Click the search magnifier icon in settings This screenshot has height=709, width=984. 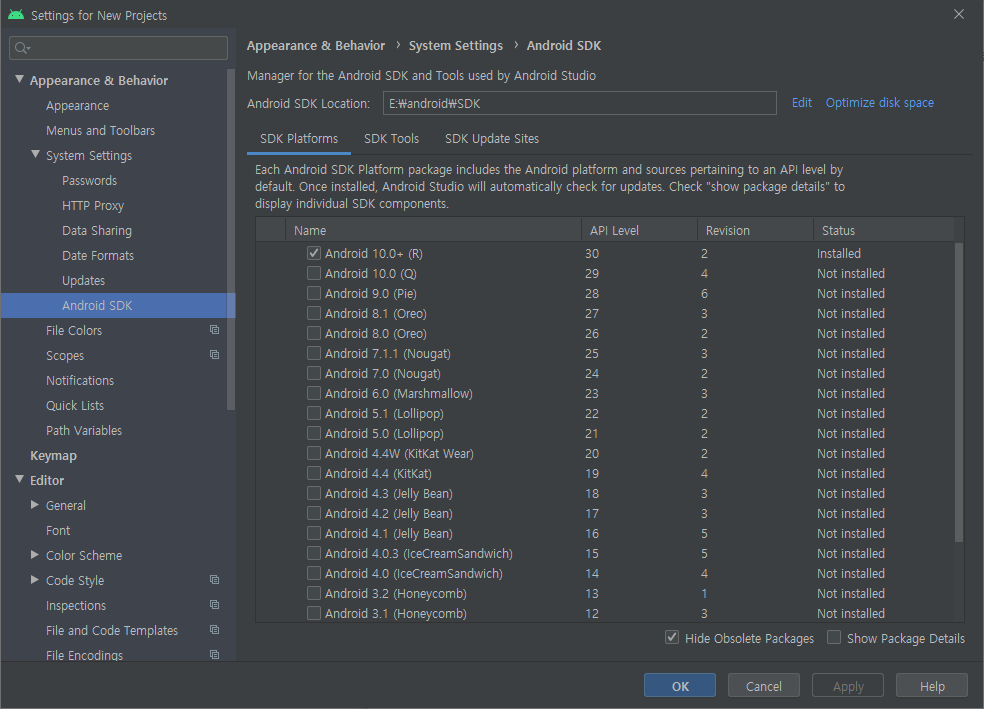coord(22,48)
